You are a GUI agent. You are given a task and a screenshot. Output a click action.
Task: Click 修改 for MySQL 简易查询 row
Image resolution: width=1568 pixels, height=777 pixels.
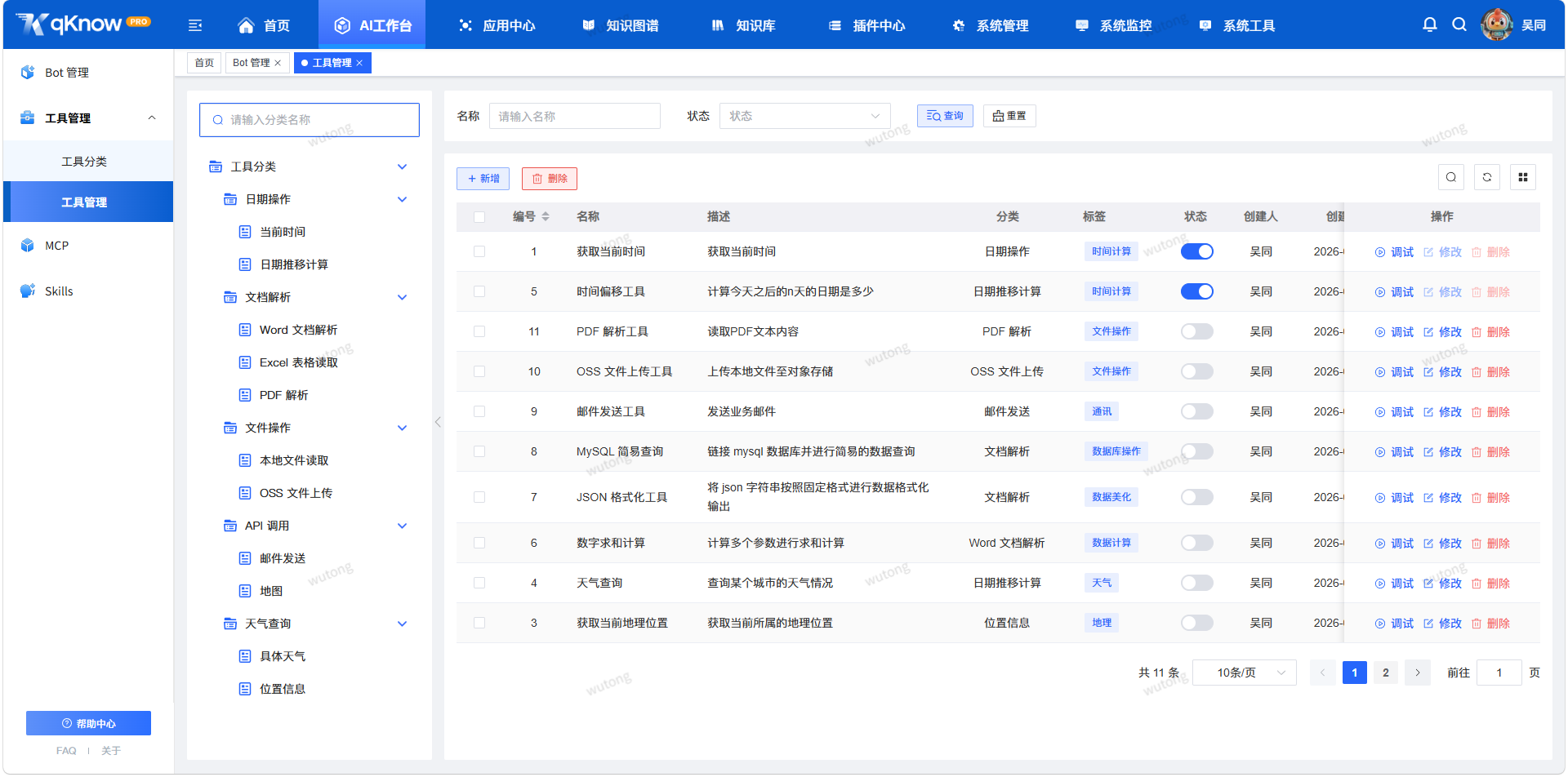pos(1442,452)
